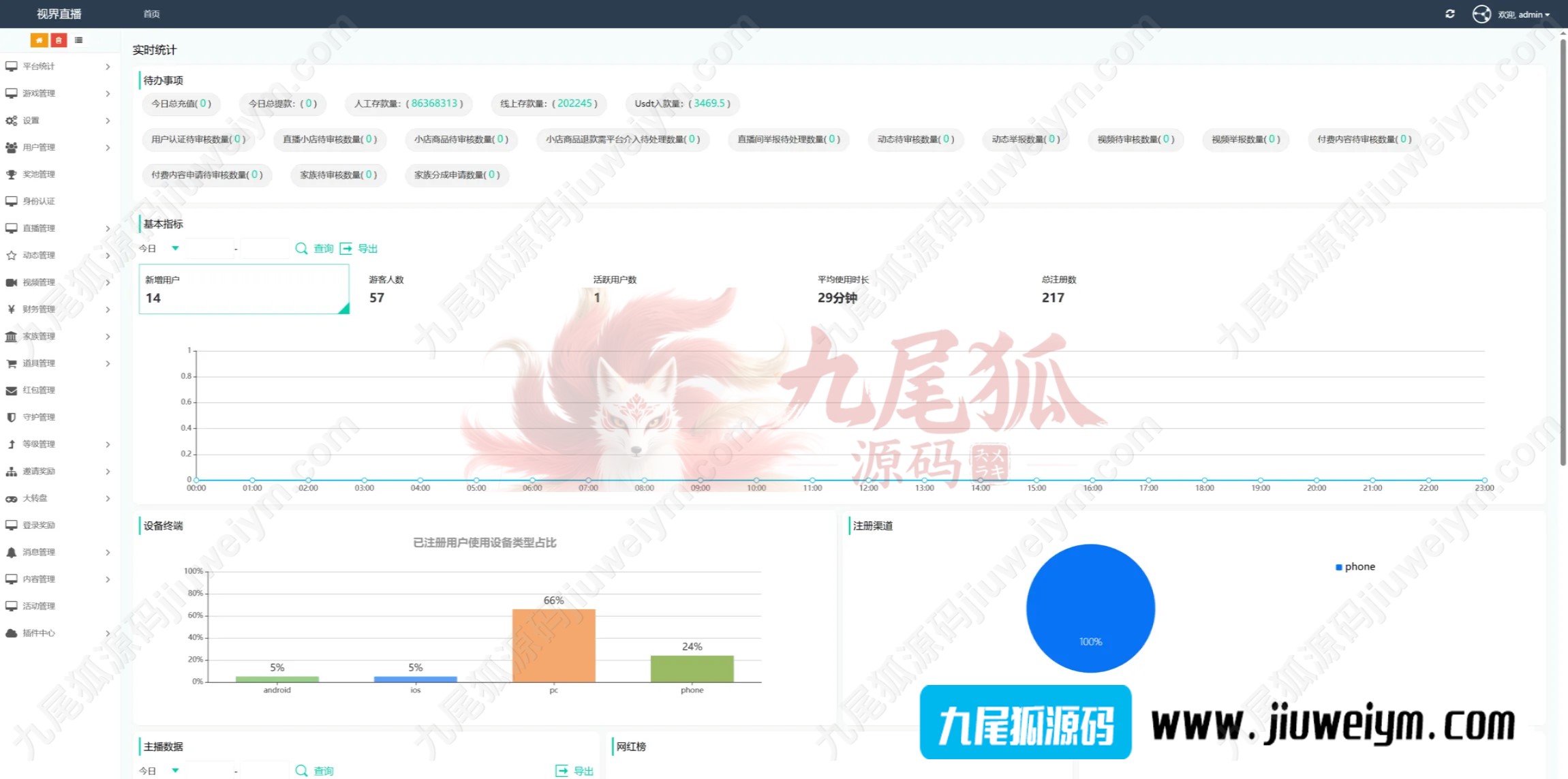Open the 今日 period dropdown in 基本指标
The width and height of the screenshot is (1568, 779).
click(x=159, y=249)
